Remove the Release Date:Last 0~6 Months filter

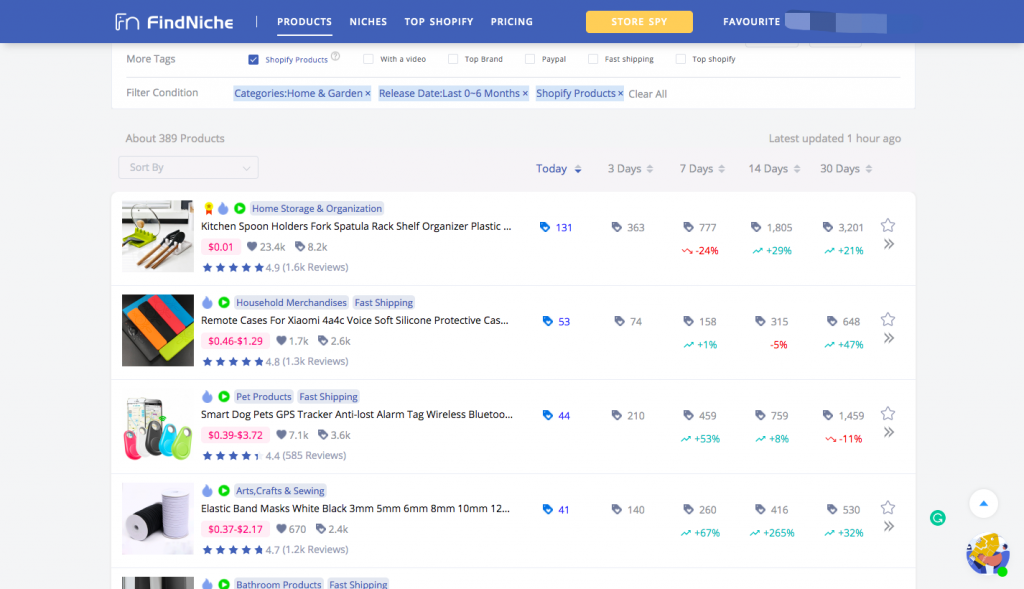[525, 93]
